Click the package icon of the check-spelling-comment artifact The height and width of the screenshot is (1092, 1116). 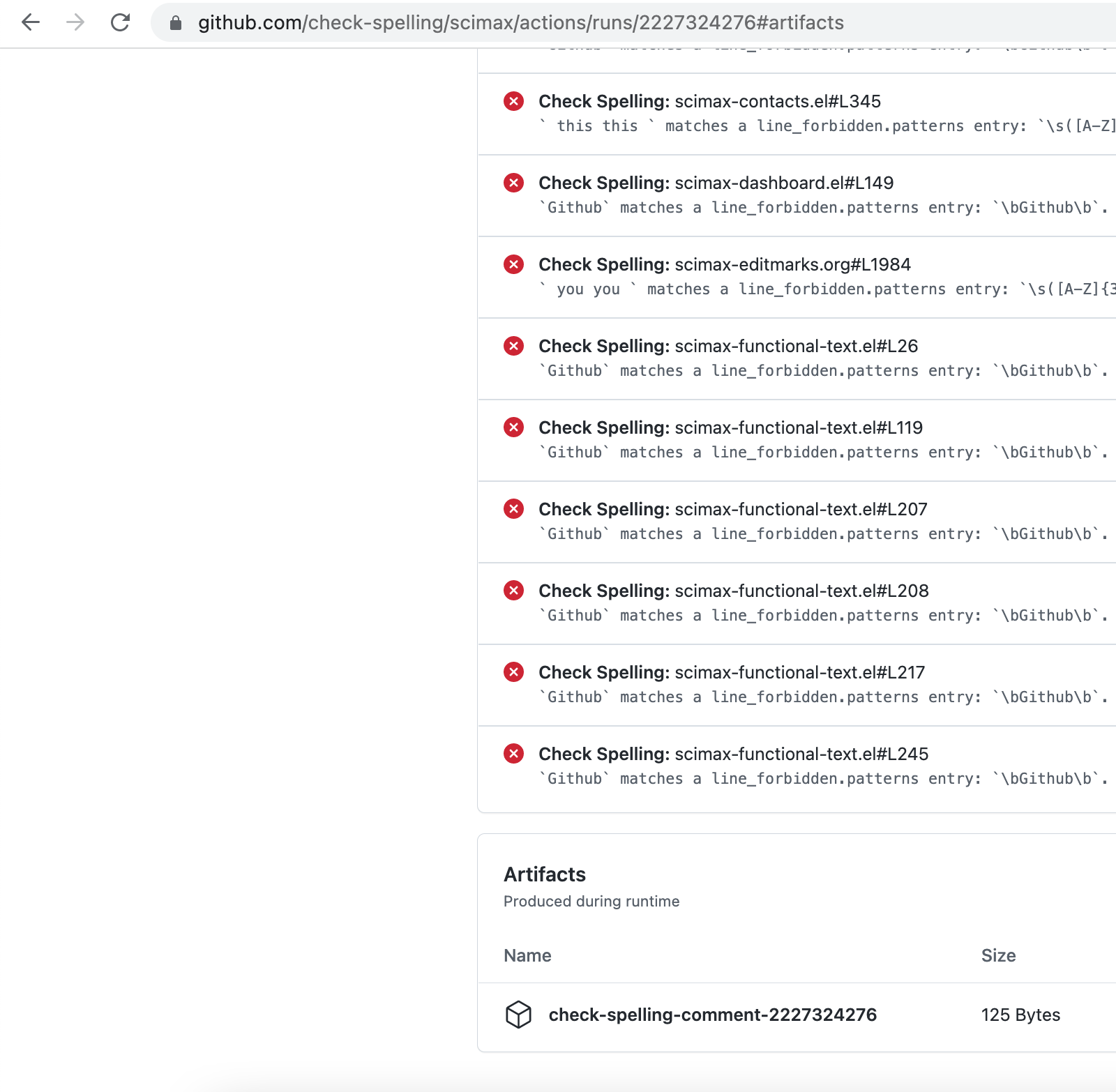[518, 1015]
